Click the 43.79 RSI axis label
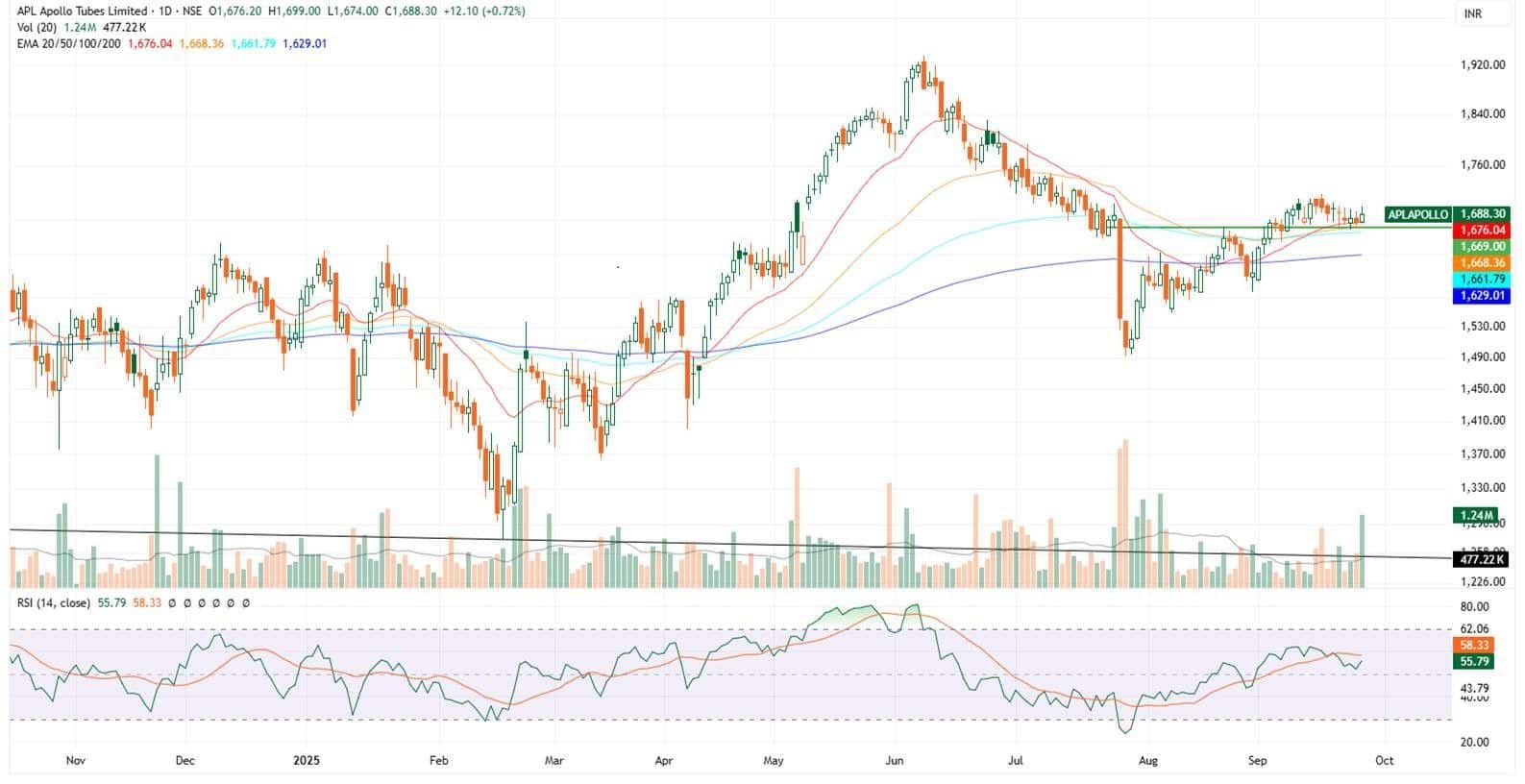 pos(1475,689)
